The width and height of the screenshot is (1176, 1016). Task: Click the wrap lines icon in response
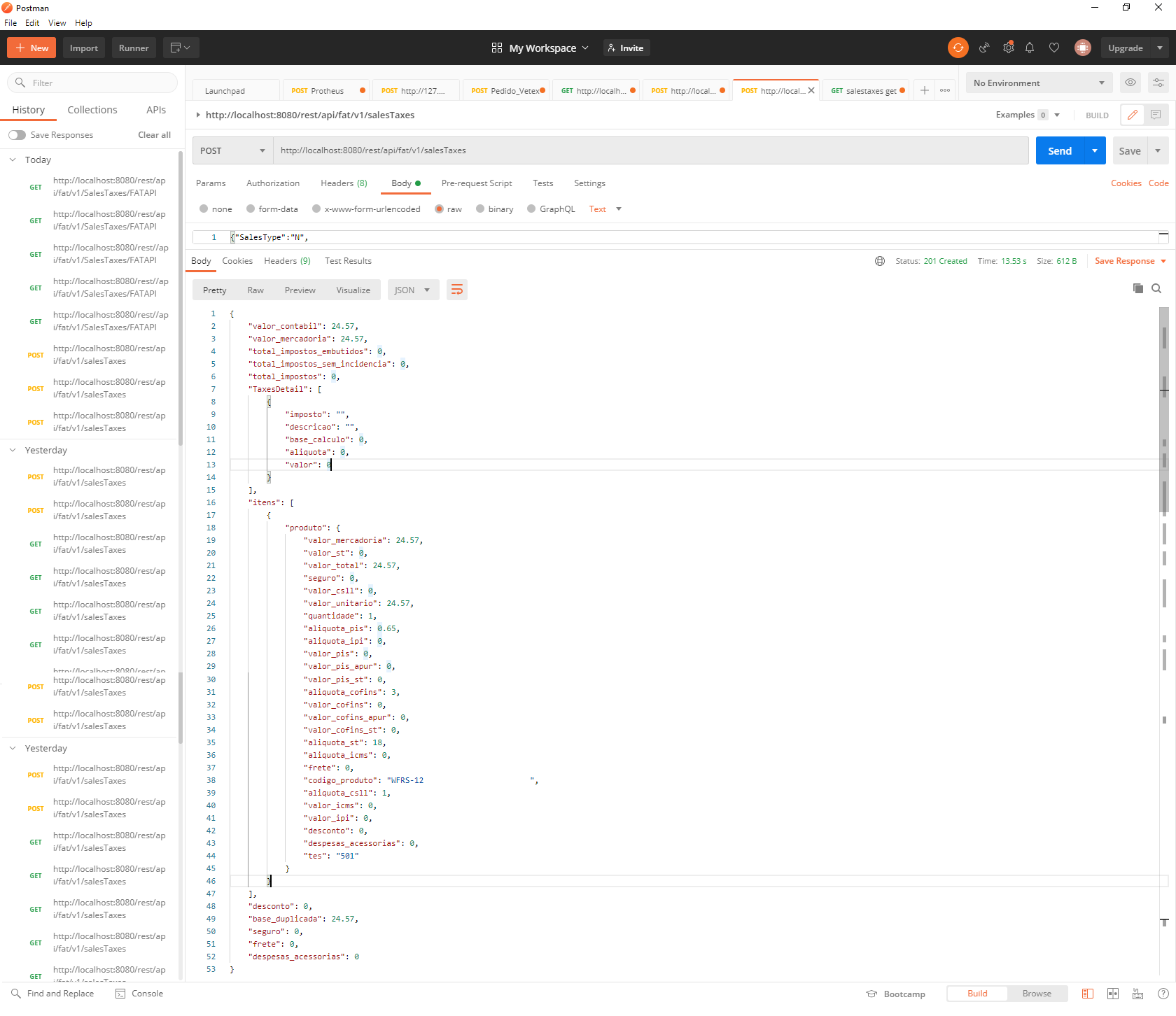coord(457,290)
